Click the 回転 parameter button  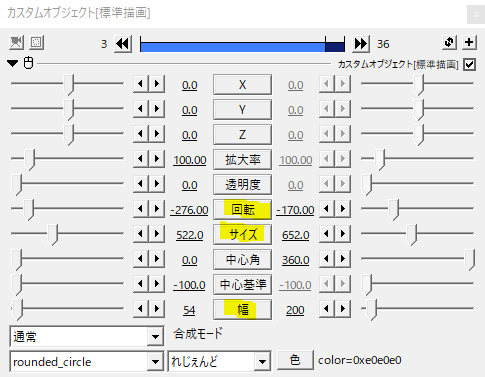click(242, 210)
